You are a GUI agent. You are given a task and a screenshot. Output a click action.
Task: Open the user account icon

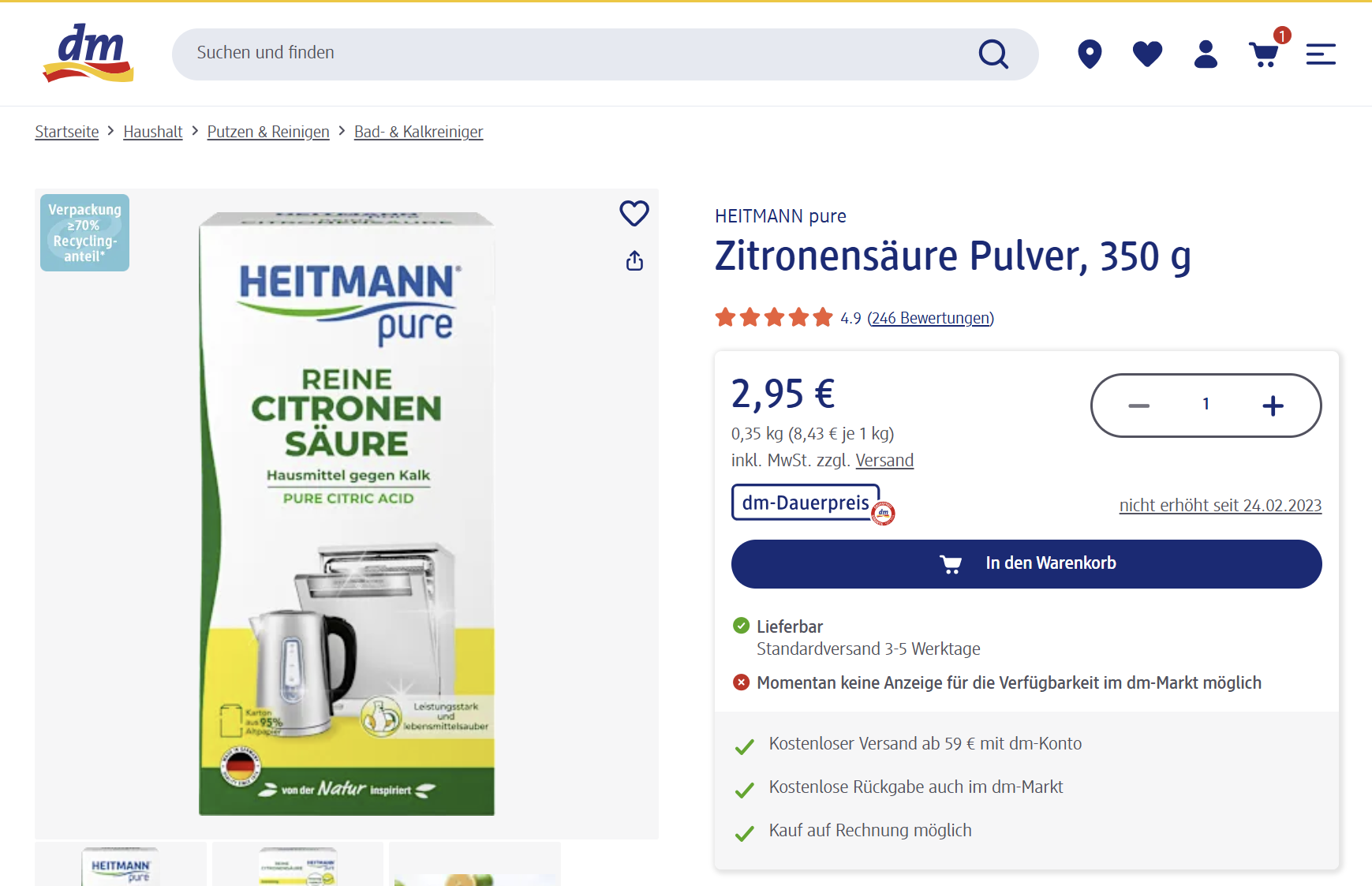click(1205, 54)
